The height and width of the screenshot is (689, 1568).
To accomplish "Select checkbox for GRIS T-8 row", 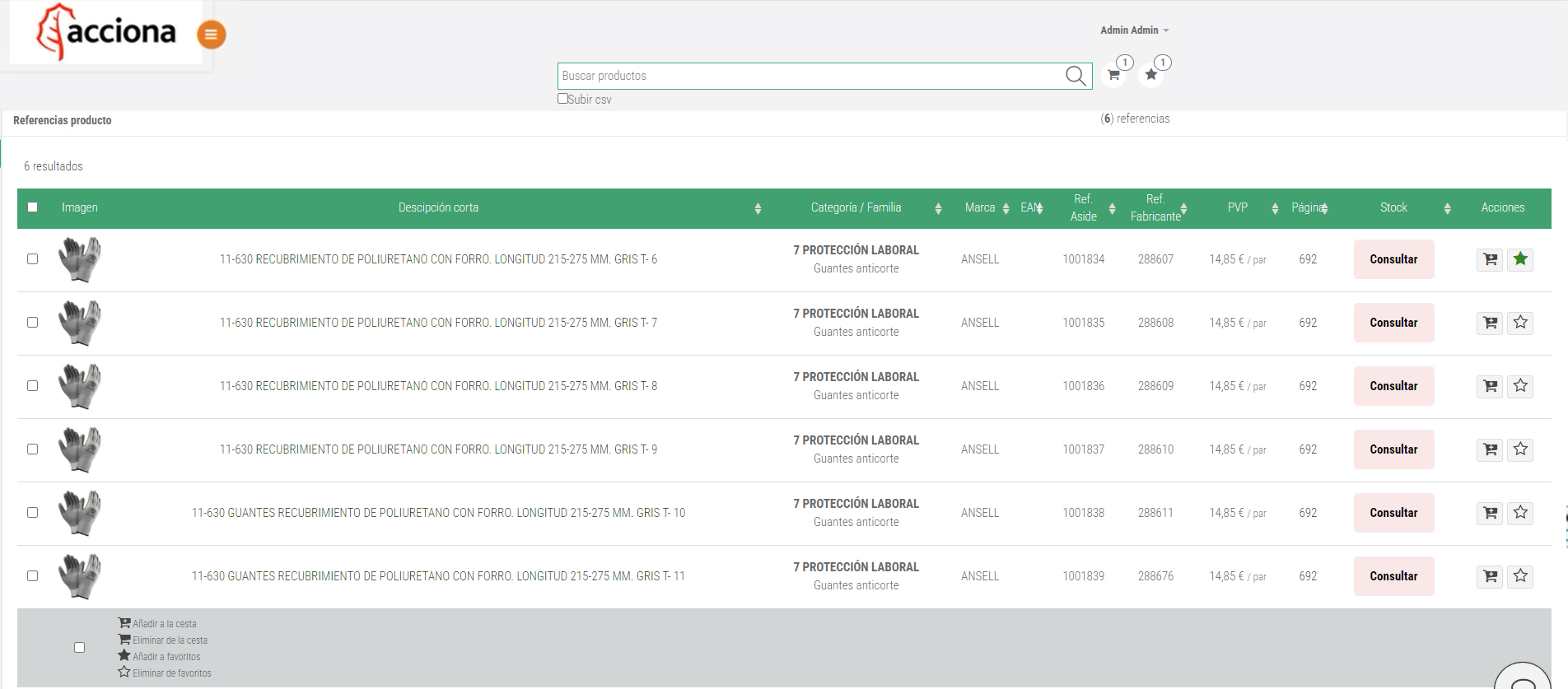I will (x=33, y=386).
